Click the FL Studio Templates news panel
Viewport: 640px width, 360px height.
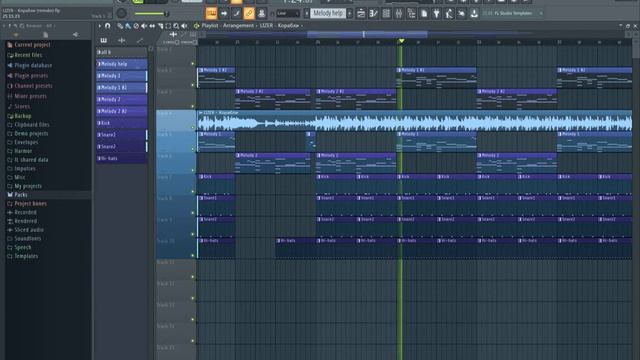tap(512, 13)
